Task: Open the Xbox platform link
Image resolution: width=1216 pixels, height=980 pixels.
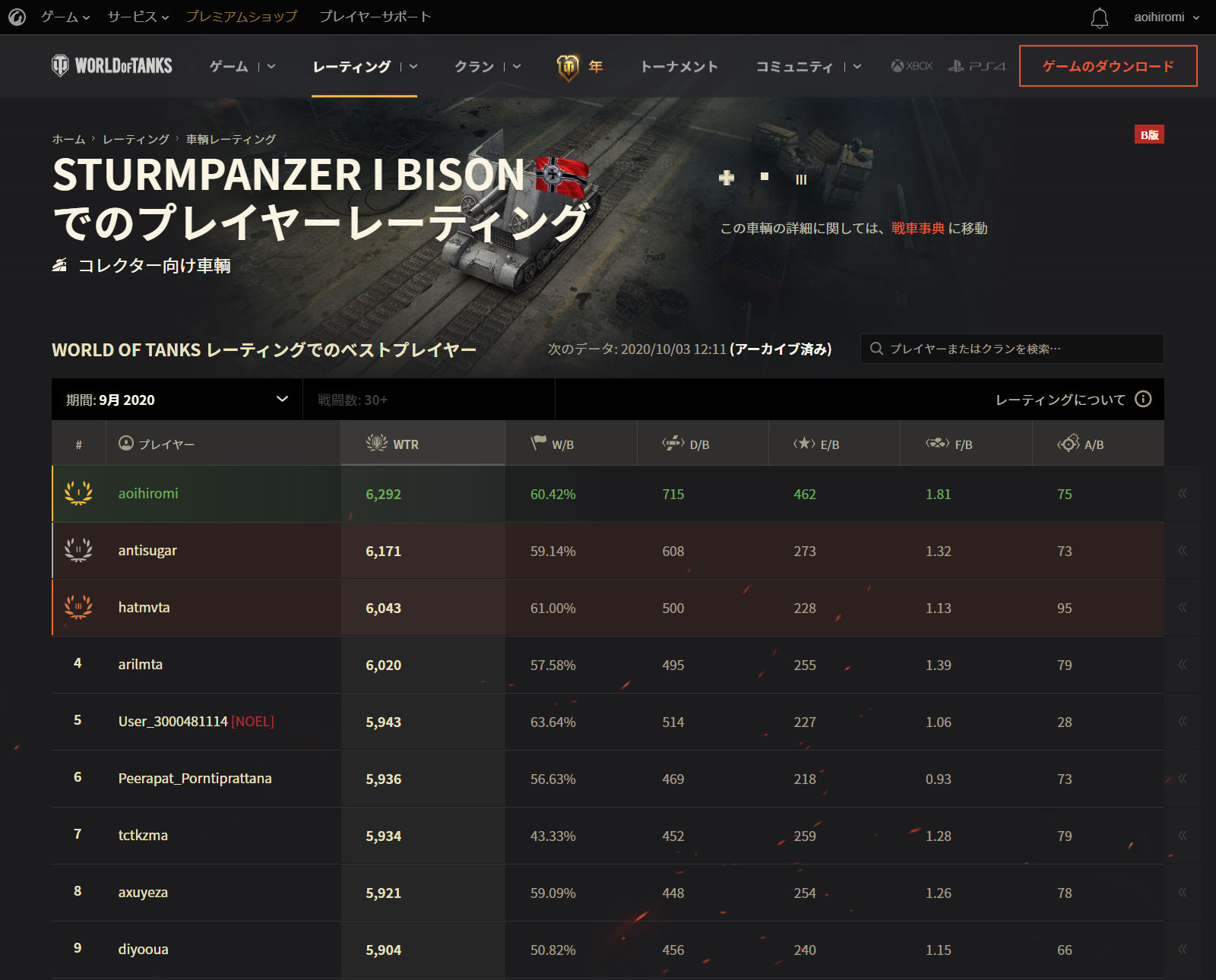Action: [x=912, y=66]
